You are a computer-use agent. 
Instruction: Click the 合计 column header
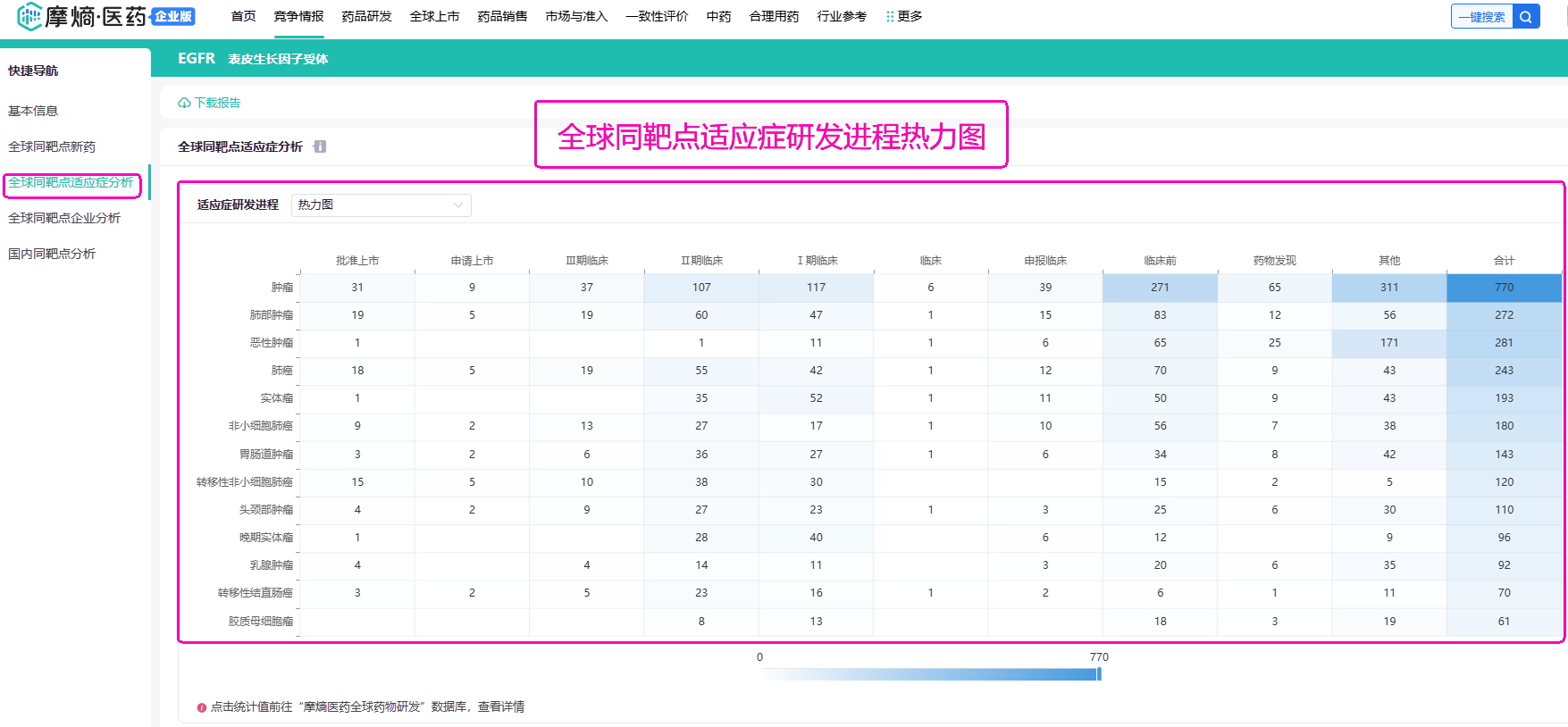(x=1505, y=261)
